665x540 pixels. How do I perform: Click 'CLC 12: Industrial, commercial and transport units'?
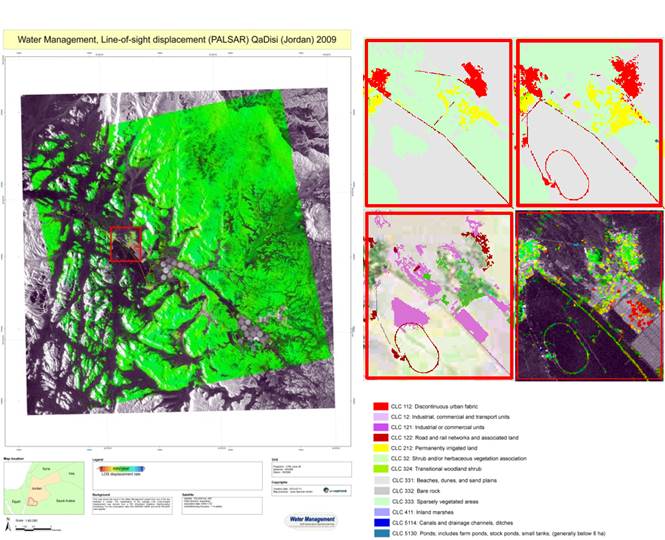point(450,417)
